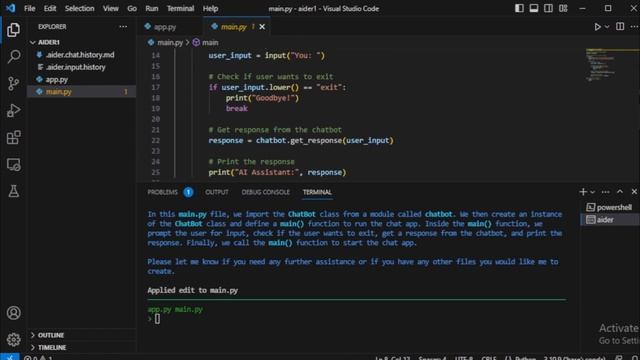Click the remote window indicator in status bar

coord(9,357)
